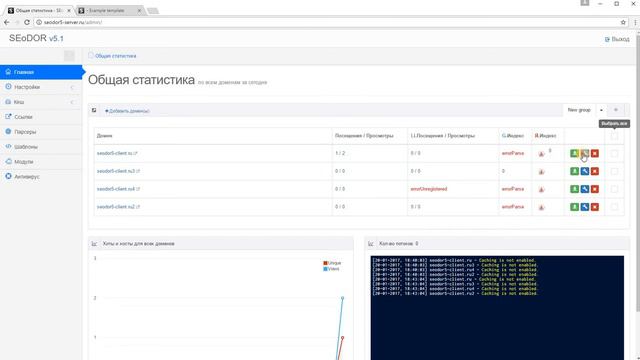This screenshot has height=360, width=640.
Task: Open the Ссылки sidebar section
Action: click(41, 117)
